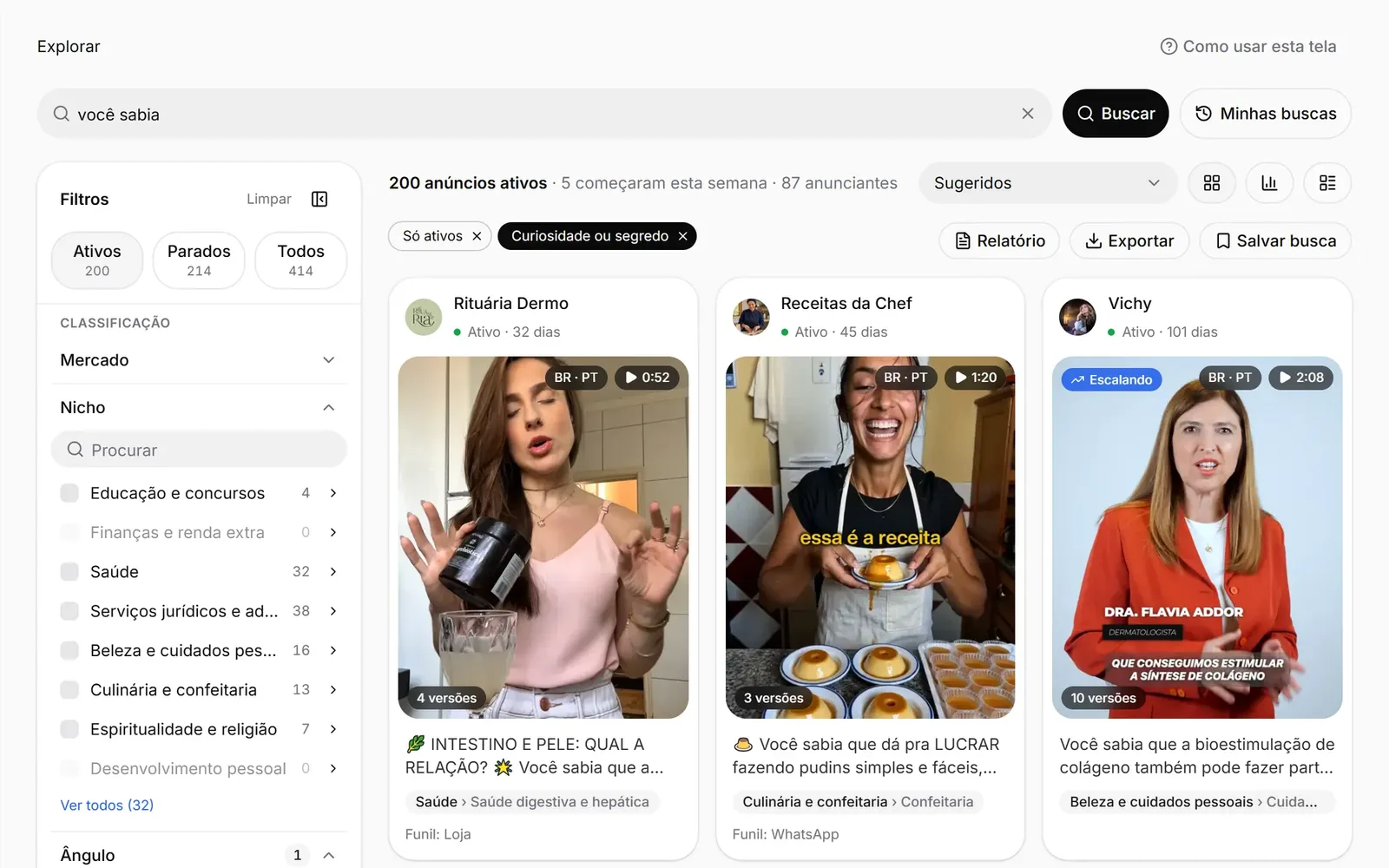Open the '4 versões' badge on Rituária ad
1389x868 pixels.
[x=446, y=698]
